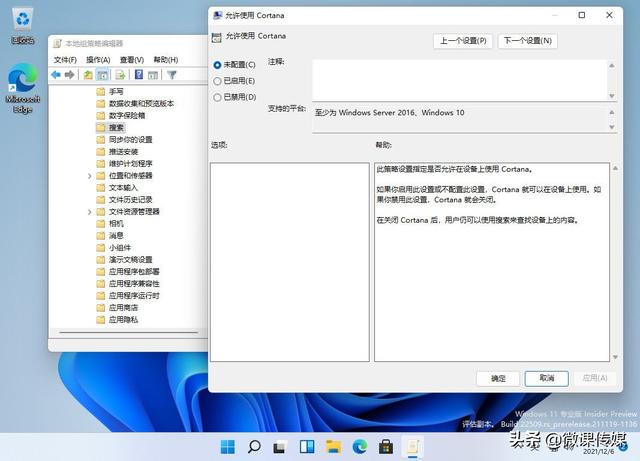The image size is (640, 461).
Task: Click the filter funnel toolbar icon
Action: (x=172, y=75)
